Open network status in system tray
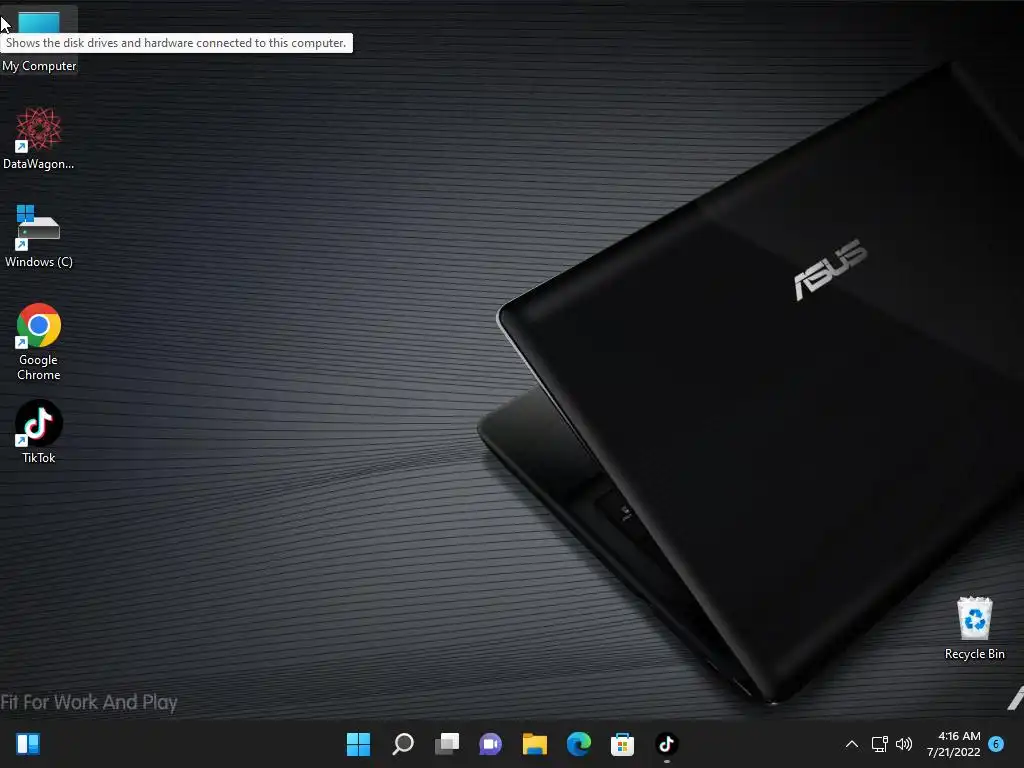The width and height of the screenshot is (1024, 768). pos(879,744)
